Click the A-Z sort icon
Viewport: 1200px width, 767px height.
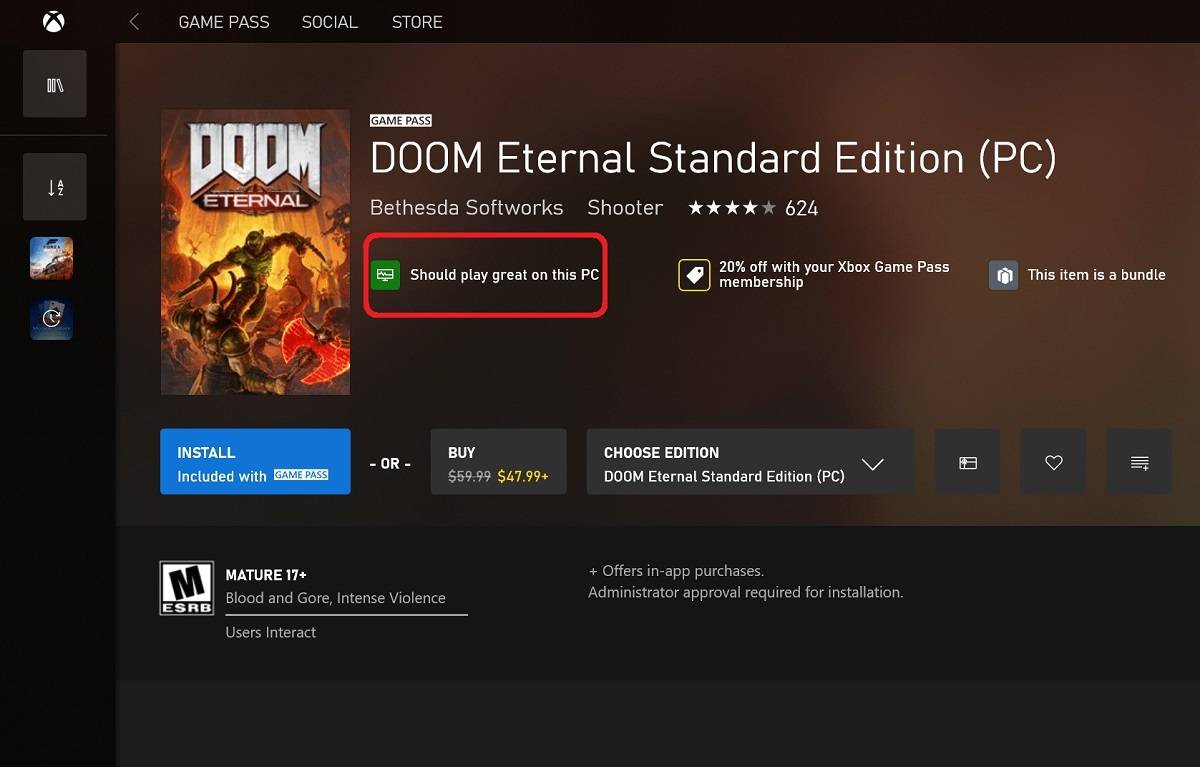55,187
